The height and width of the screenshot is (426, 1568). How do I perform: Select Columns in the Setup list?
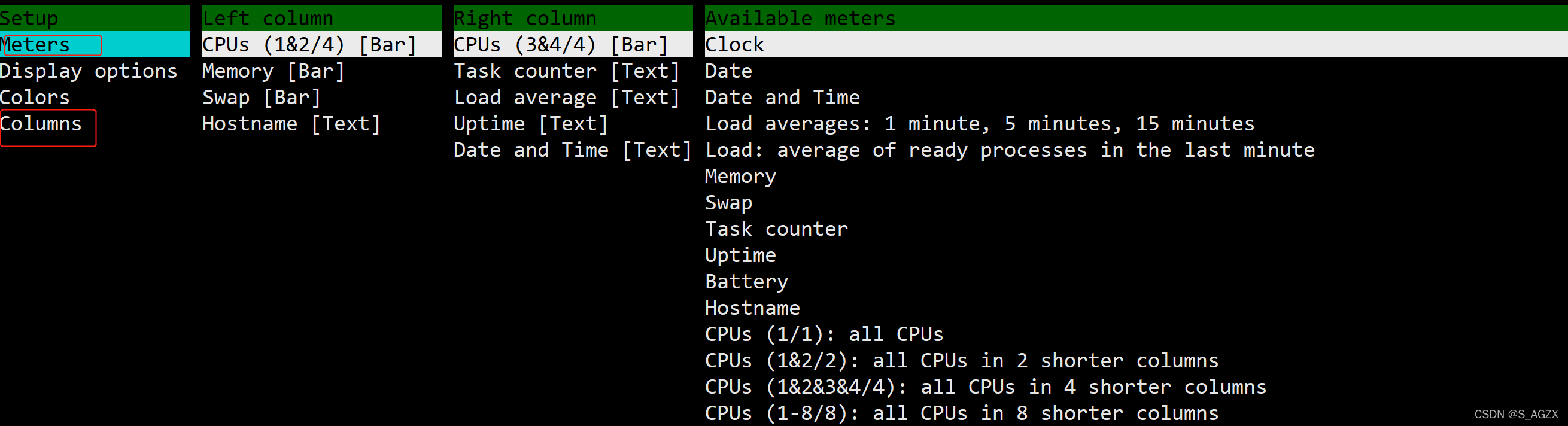41,123
